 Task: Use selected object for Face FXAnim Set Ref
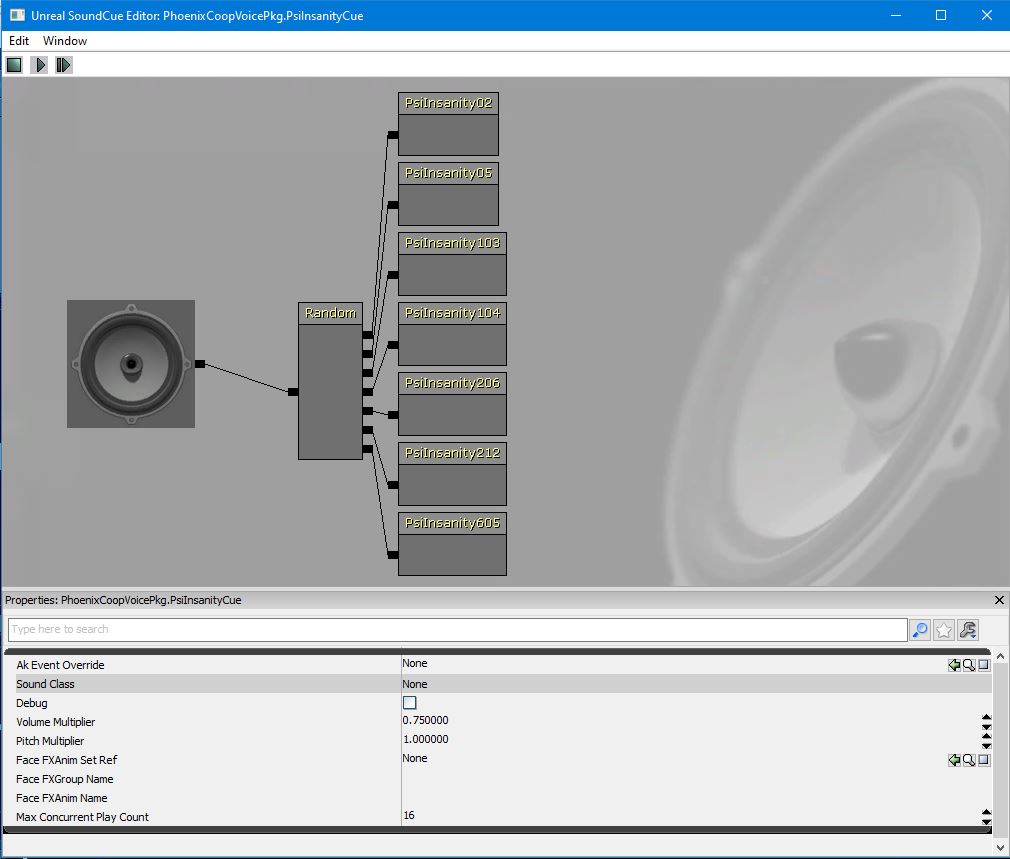pos(954,760)
